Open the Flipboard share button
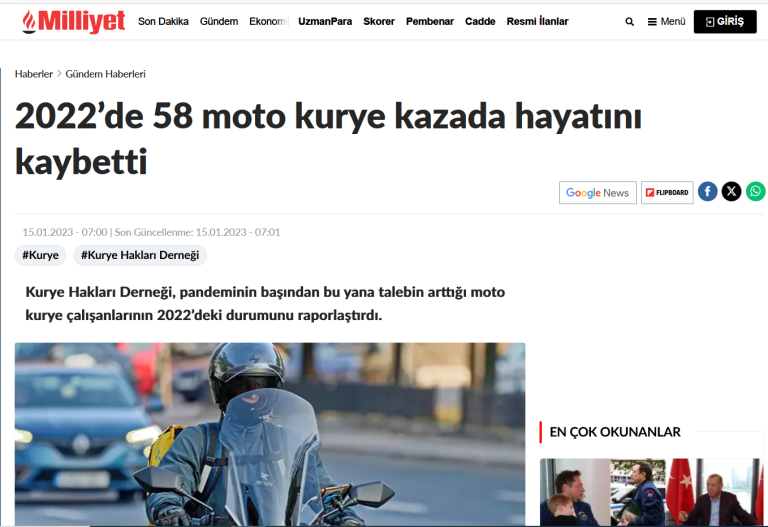Screen dimensions: 768x527 [x=667, y=192]
